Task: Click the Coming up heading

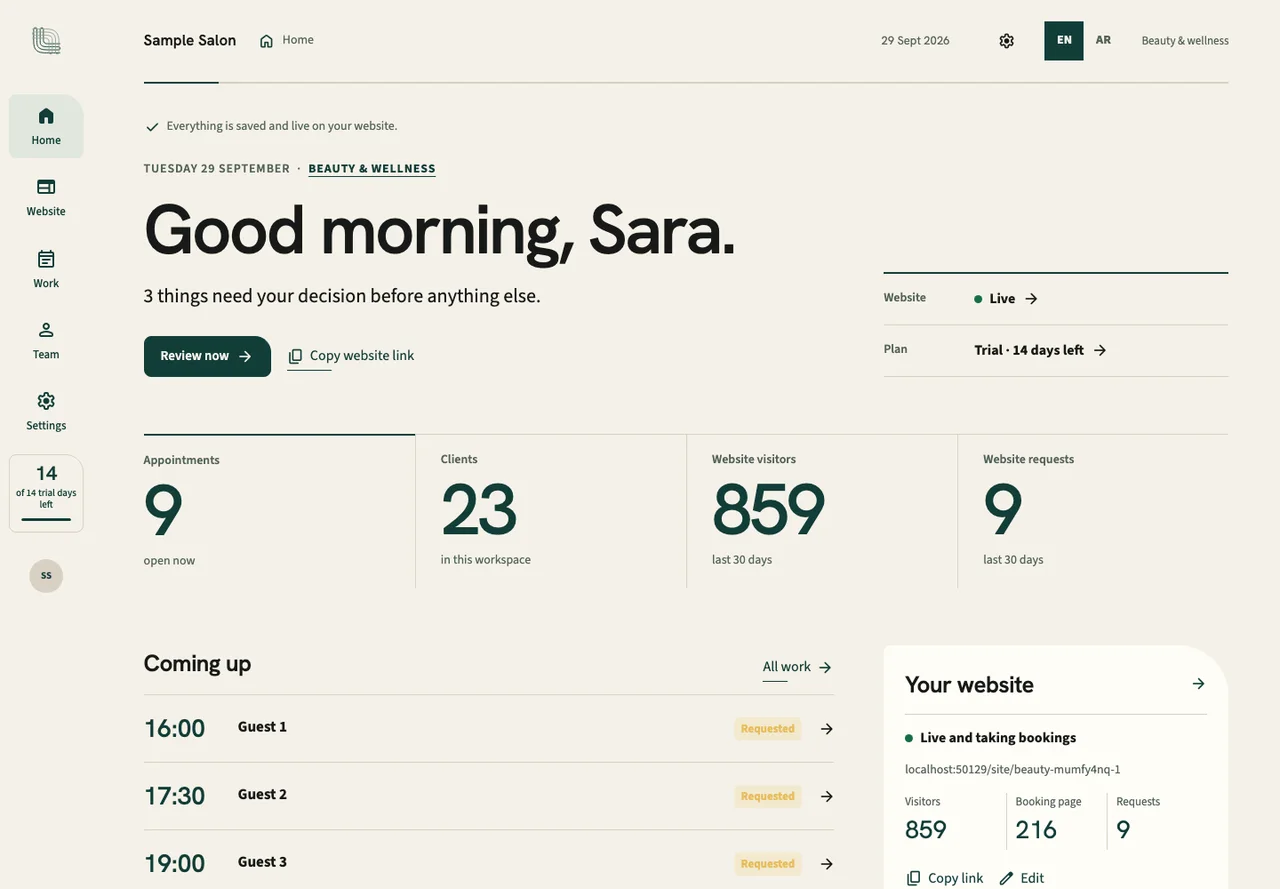Action: [x=197, y=664]
